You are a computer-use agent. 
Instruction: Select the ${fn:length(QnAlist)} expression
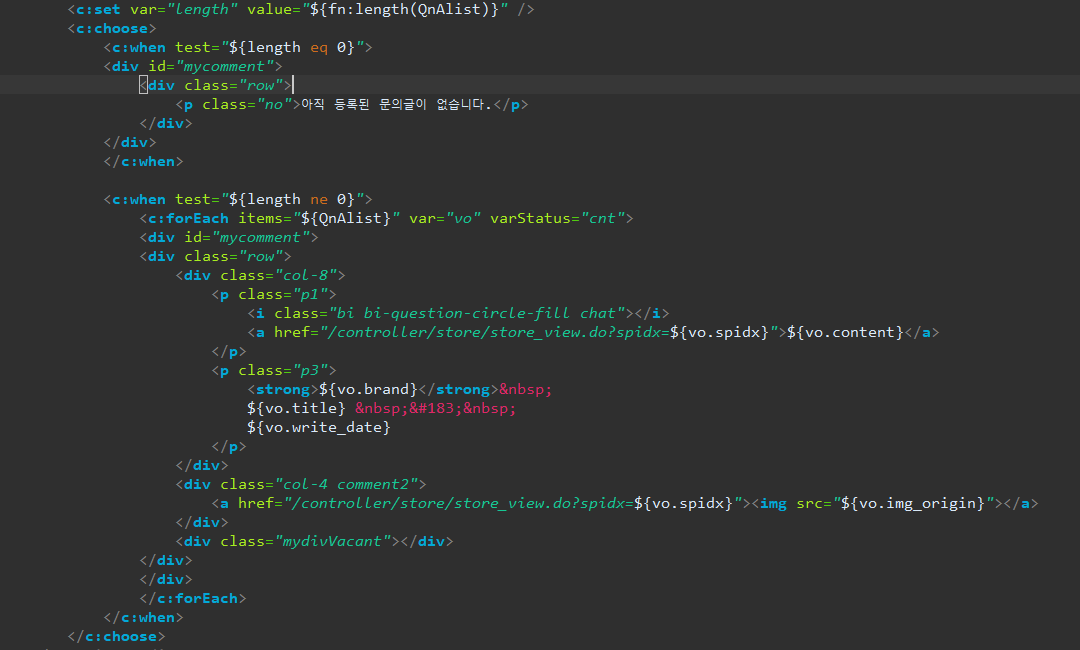pyautogui.click(x=405, y=10)
